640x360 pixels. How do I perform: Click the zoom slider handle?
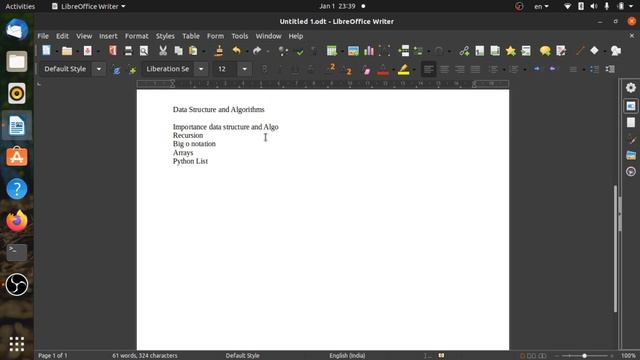point(584,356)
